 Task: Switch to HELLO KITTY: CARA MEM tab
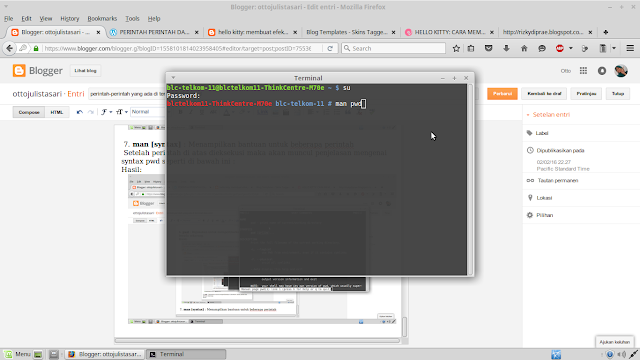tap(449, 32)
